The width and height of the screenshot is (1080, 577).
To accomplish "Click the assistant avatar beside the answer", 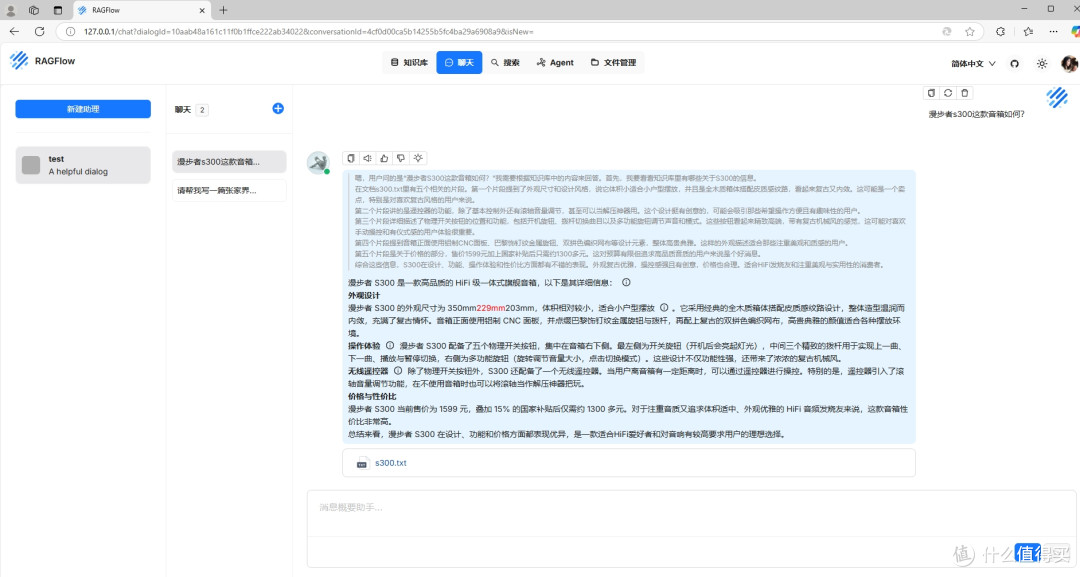I will 318,163.
